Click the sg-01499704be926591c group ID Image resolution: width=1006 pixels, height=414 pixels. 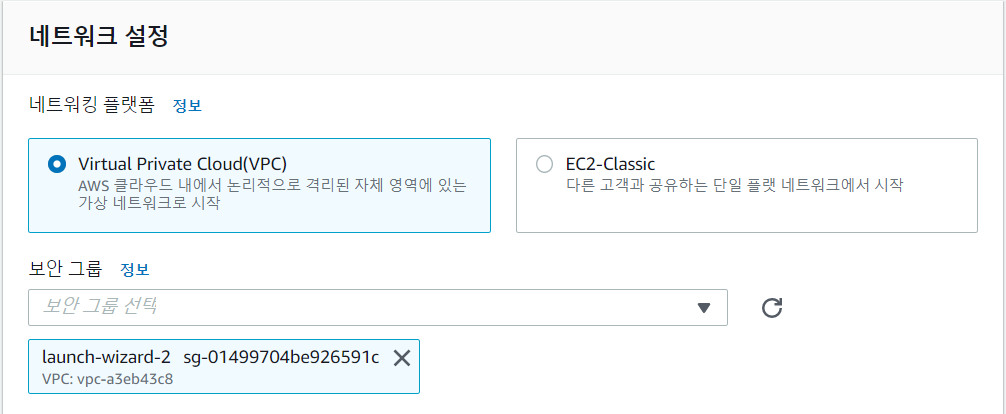coord(281,357)
